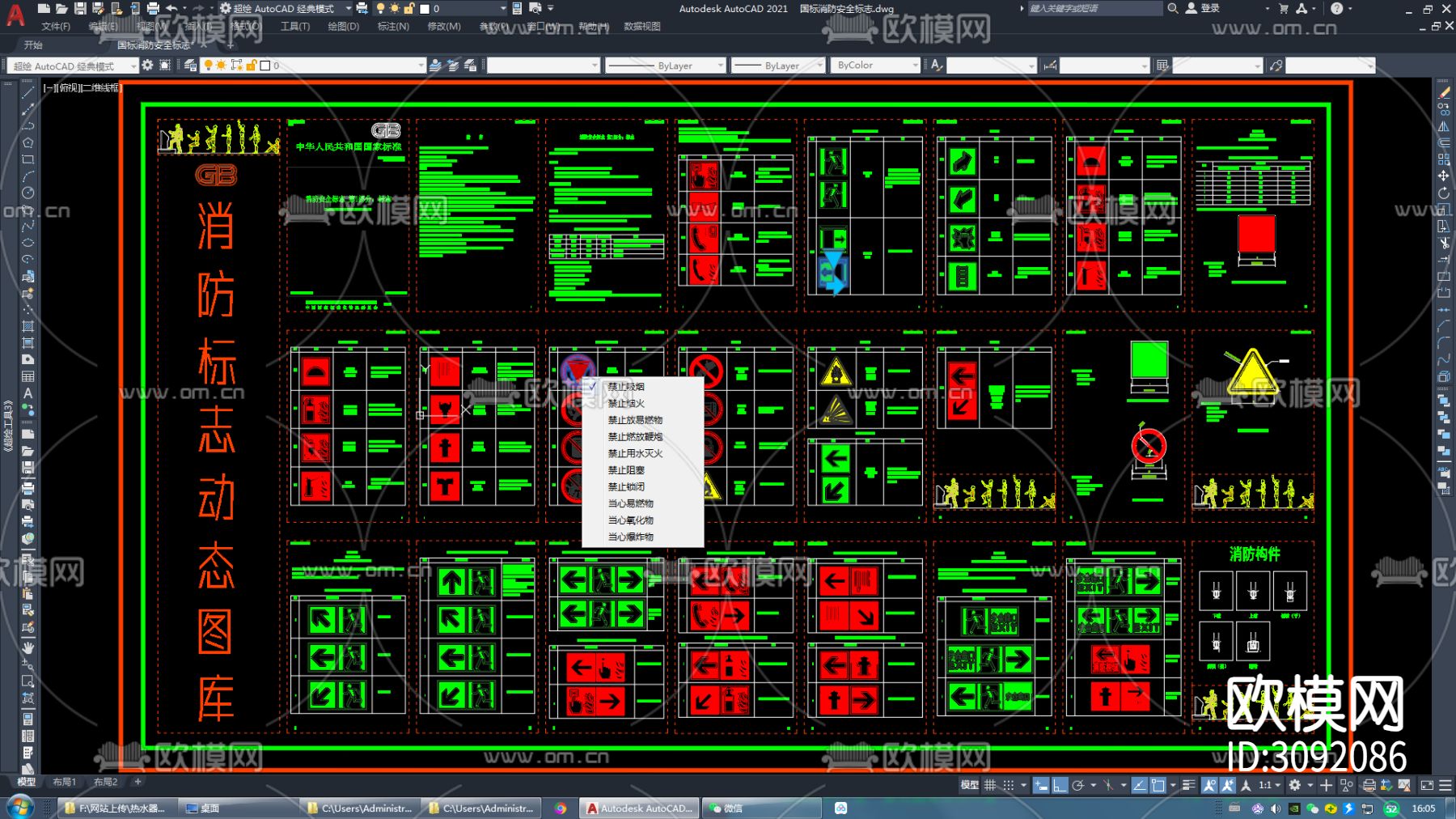Open the 微信 taskbar button
Image resolution: width=1456 pixels, height=819 pixels.
tap(763, 808)
